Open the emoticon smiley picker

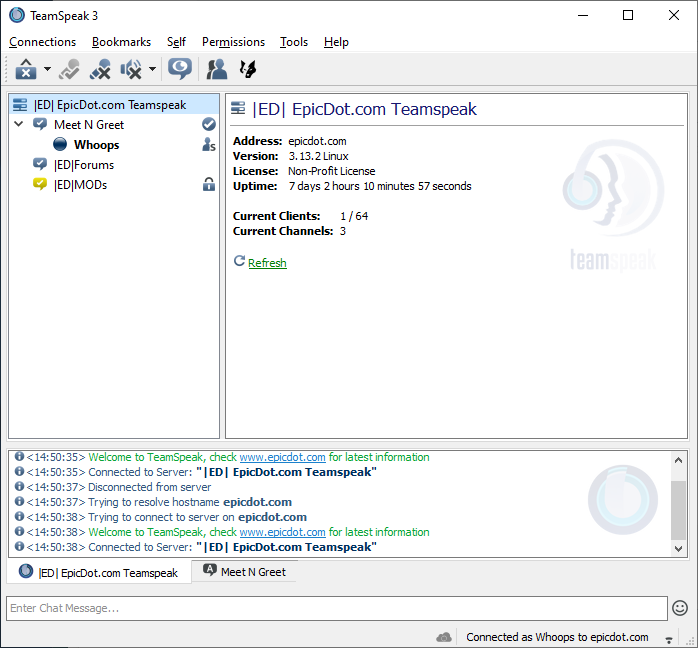(x=680, y=608)
